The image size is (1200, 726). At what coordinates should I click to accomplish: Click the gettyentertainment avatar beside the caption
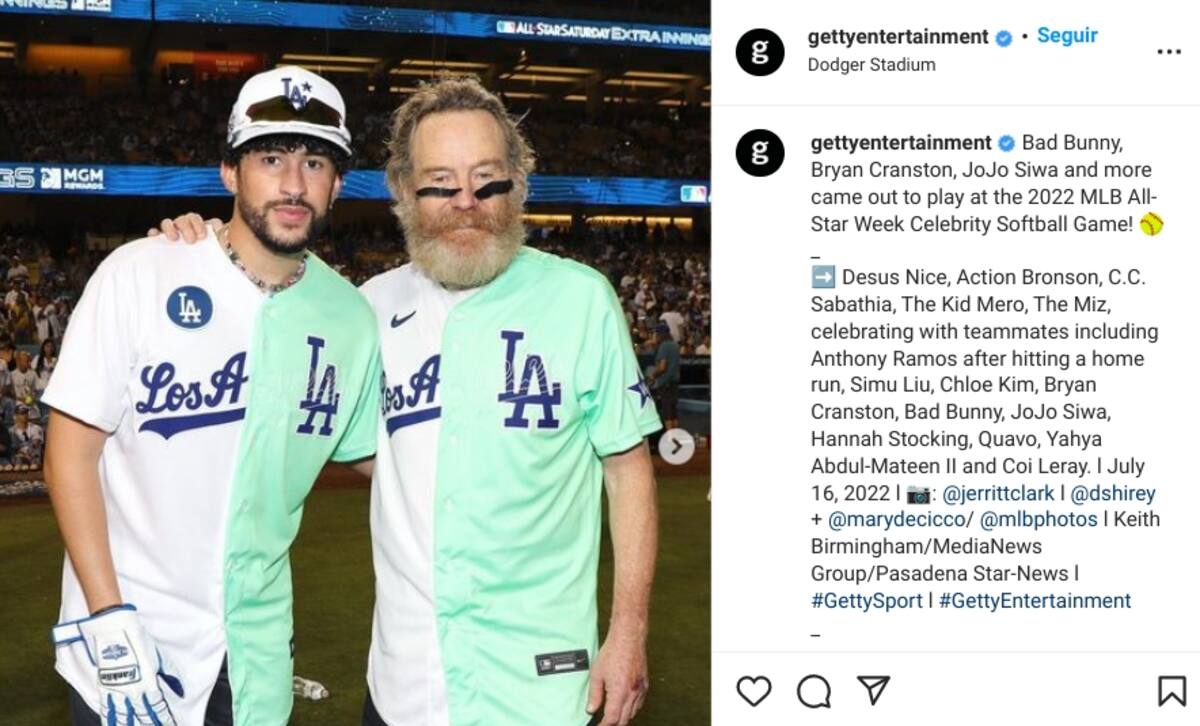pos(760,153)
